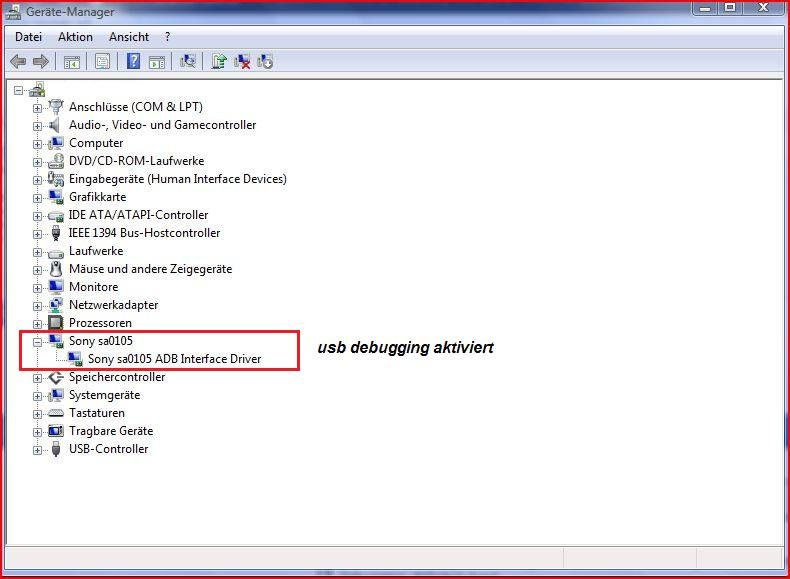Image resolution: width=790 pixels, height=579 pixels.
Task: Expand DVD/CD-ROM-Laufwerke node
Action: point(37,162)
